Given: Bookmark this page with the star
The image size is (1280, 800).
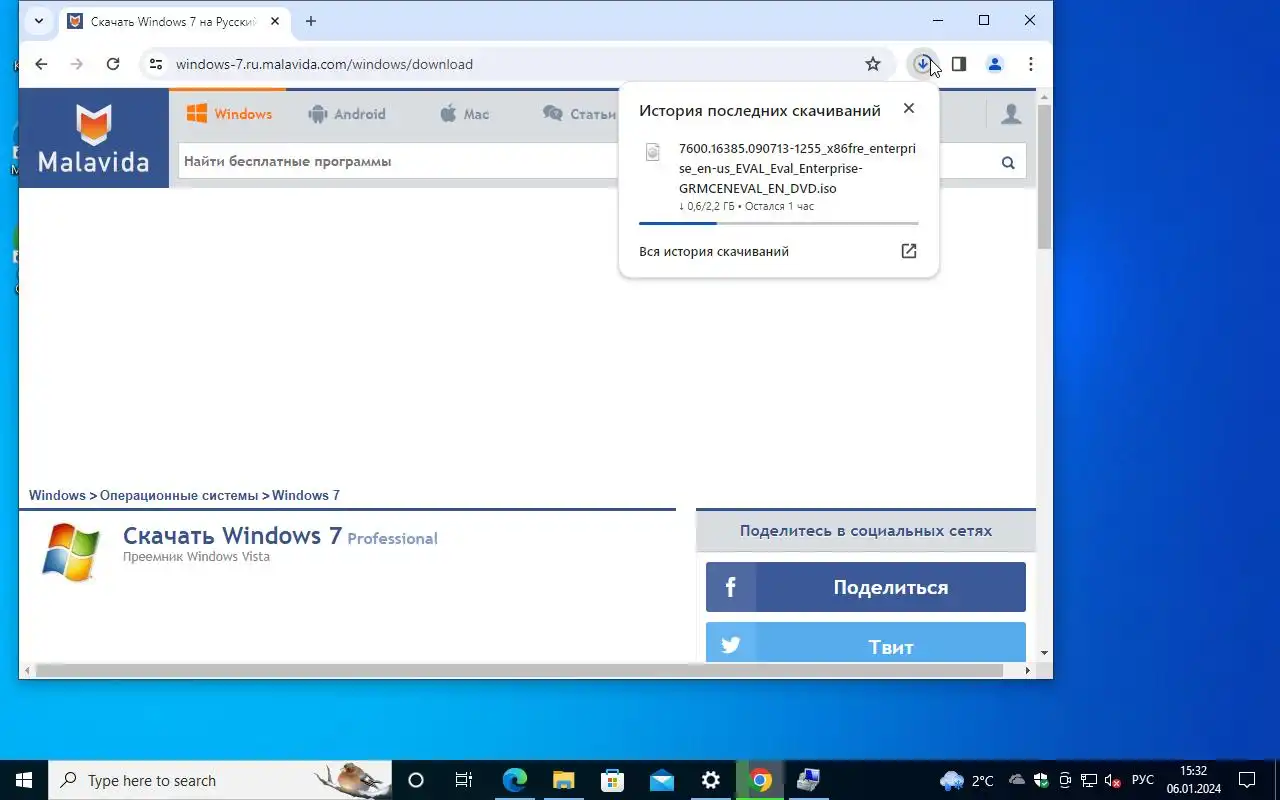Looking at the screenshot, I should 873,64.
